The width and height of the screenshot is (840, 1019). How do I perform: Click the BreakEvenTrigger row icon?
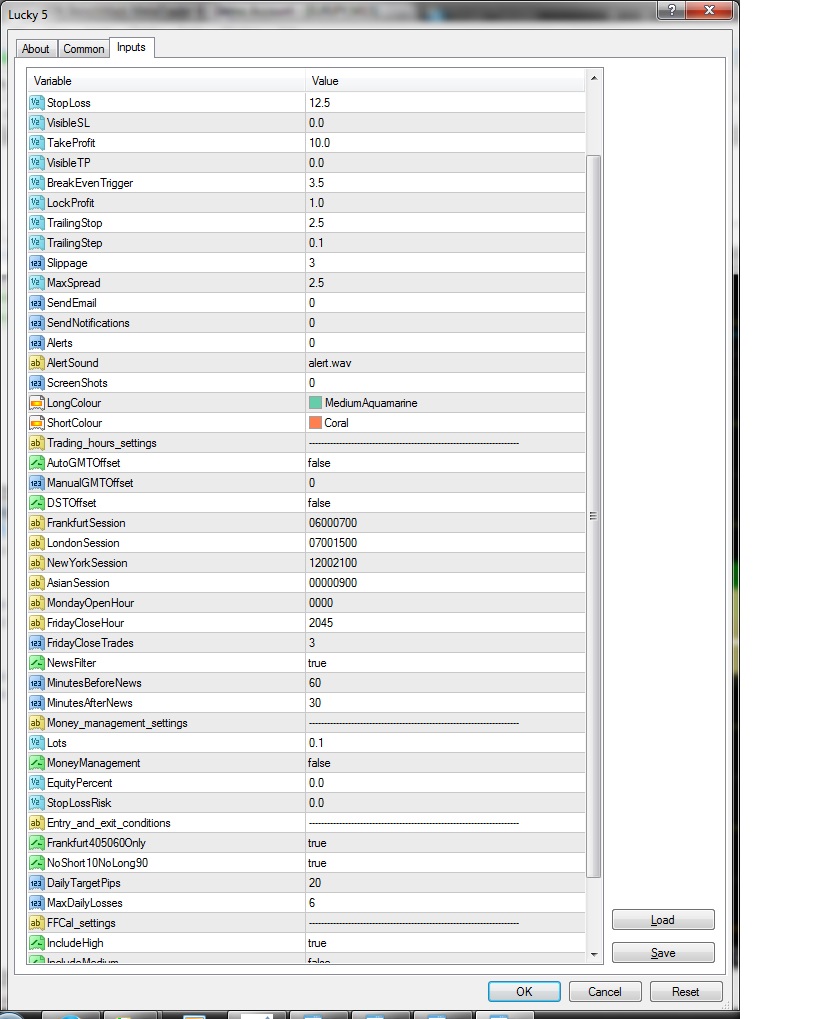pyautogui.click(x=36, y=183)
